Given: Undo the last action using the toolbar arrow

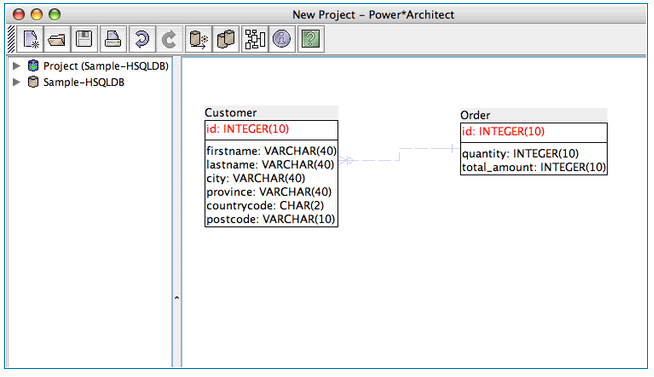Looking at the screenshot, I should pos(142,39).
